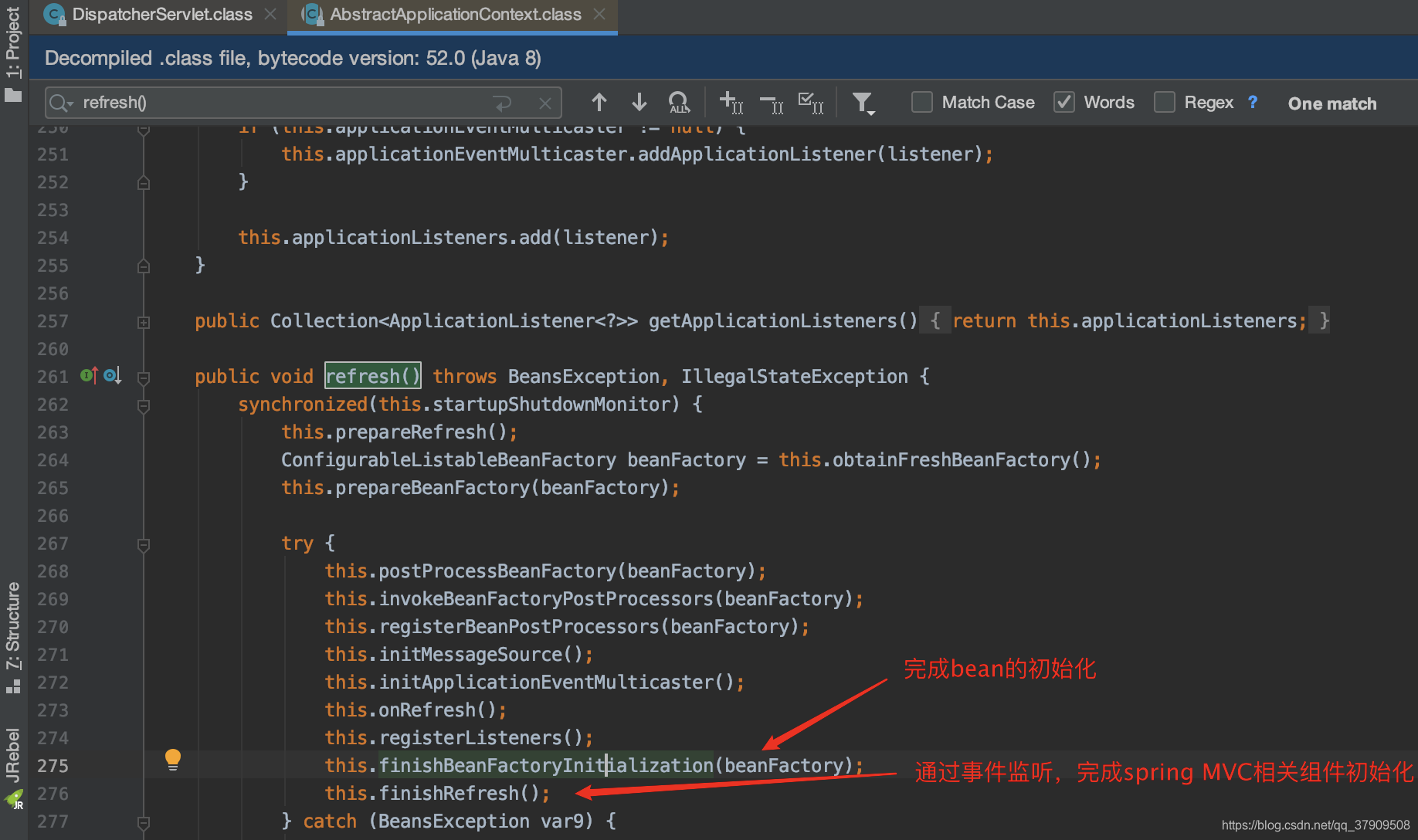This screenshot has width=1418, height=840.
Task: Click fold end marker at line 252
Action: [x=144, y=183]
